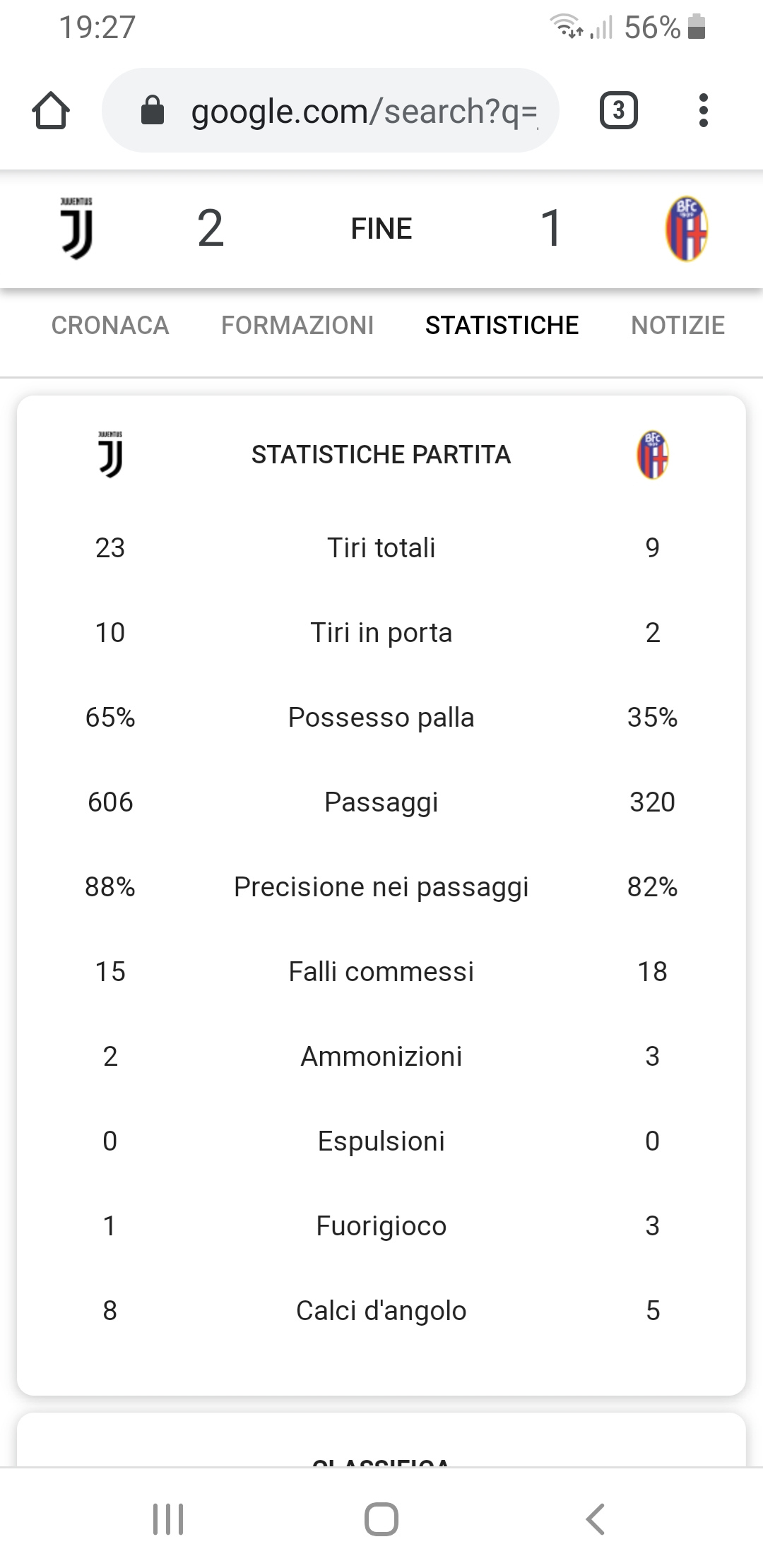
Task: Select the STATISTICHE tab
Action: click(502, 326)
